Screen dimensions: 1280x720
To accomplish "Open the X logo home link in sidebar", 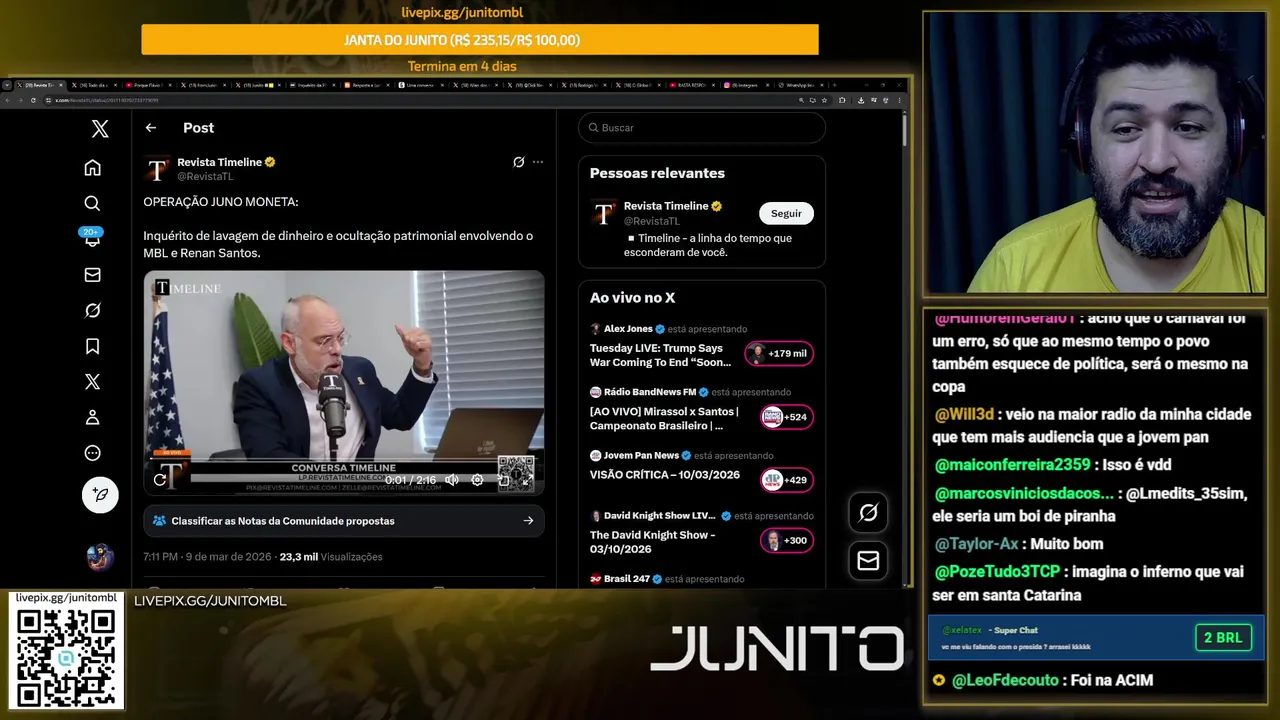I will [x=100, y=128].
